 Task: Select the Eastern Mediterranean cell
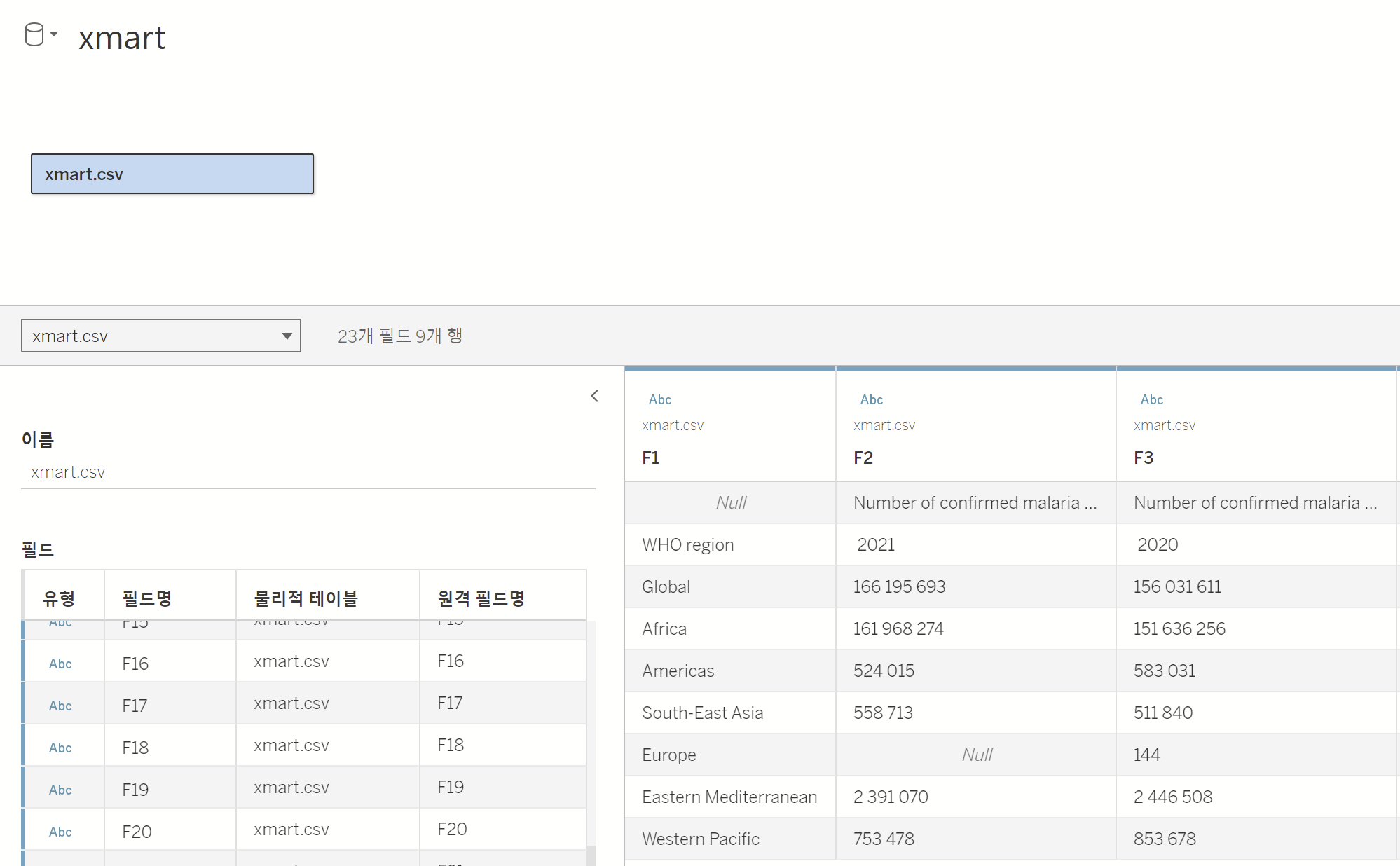[729, 797]
